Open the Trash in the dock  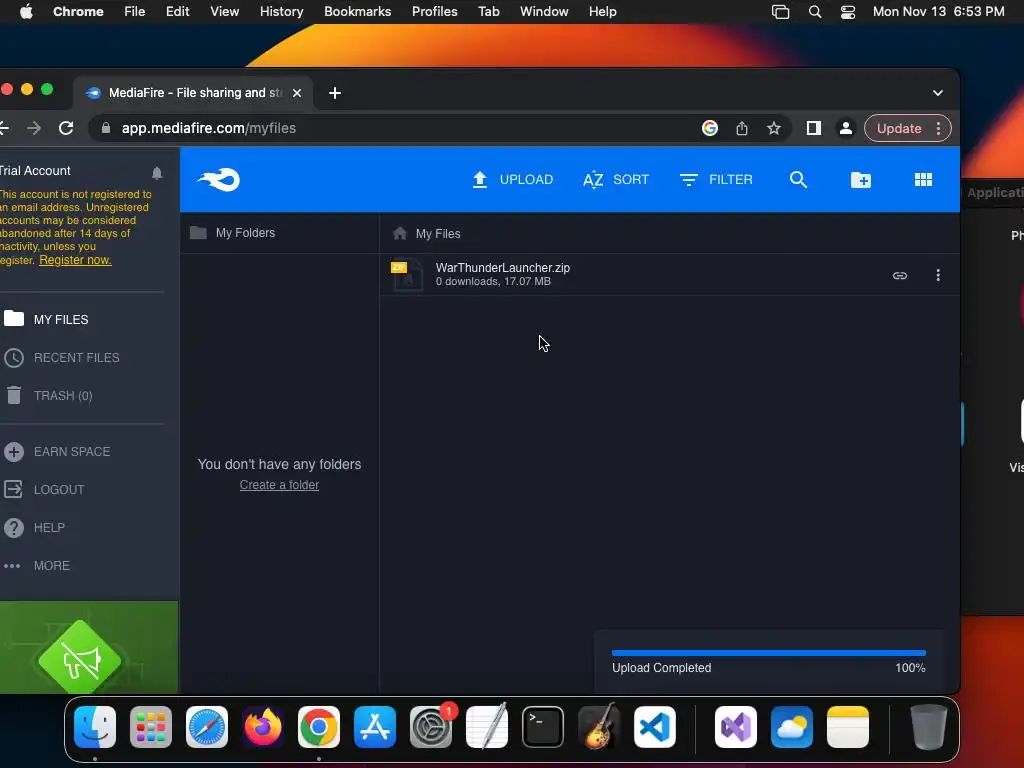pyautogui.click(x=929, y=727)
